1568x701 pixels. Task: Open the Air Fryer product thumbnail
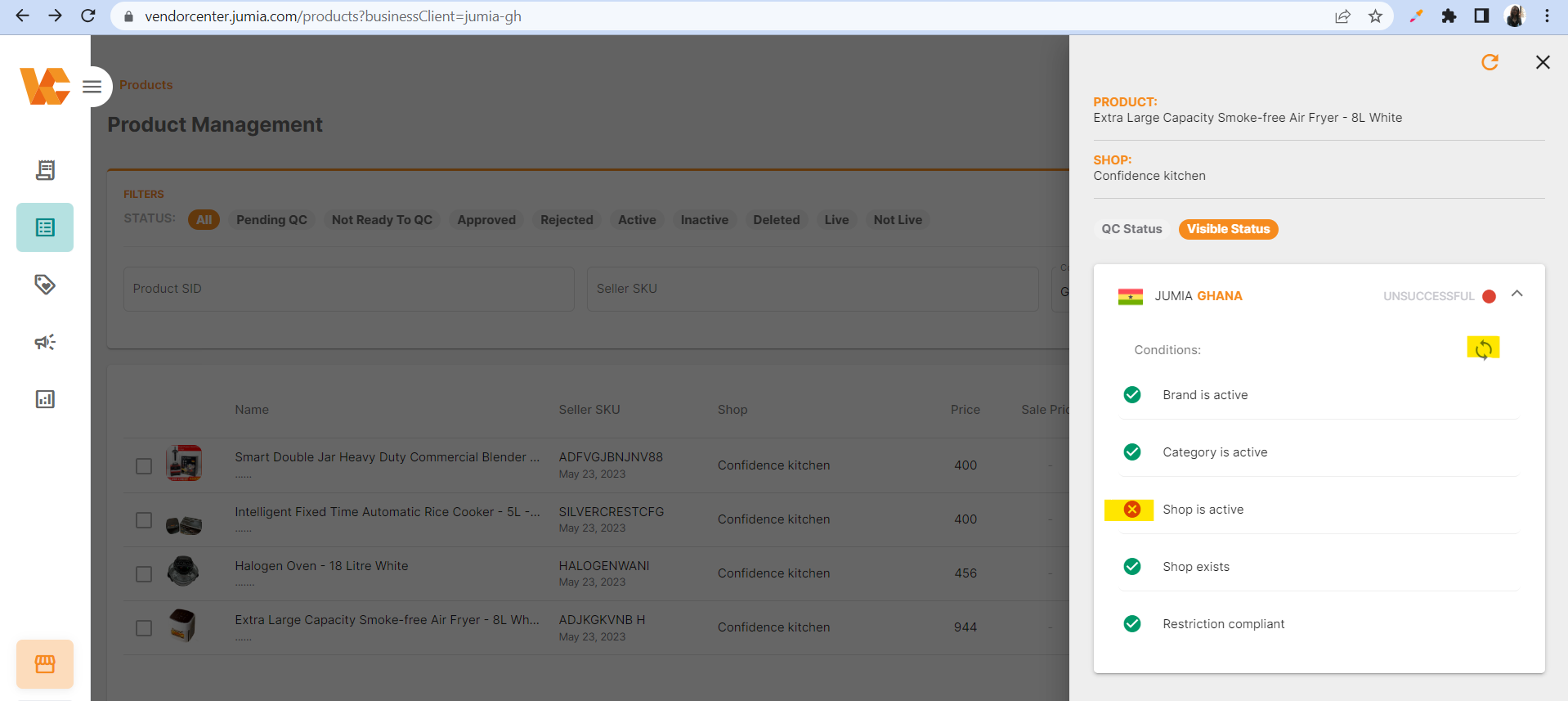pos(183,625)
